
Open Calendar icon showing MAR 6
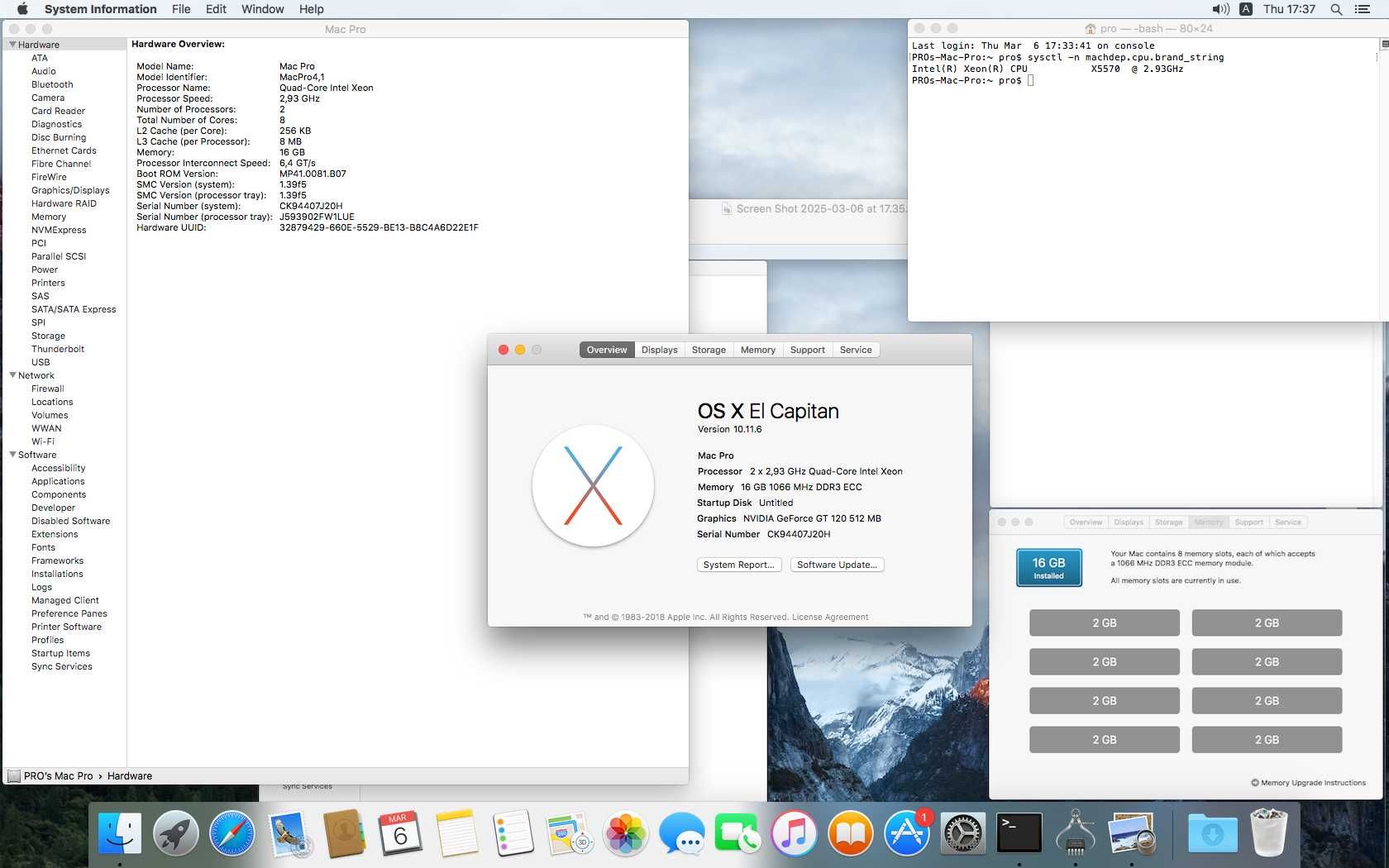click(x=401, y=832)
